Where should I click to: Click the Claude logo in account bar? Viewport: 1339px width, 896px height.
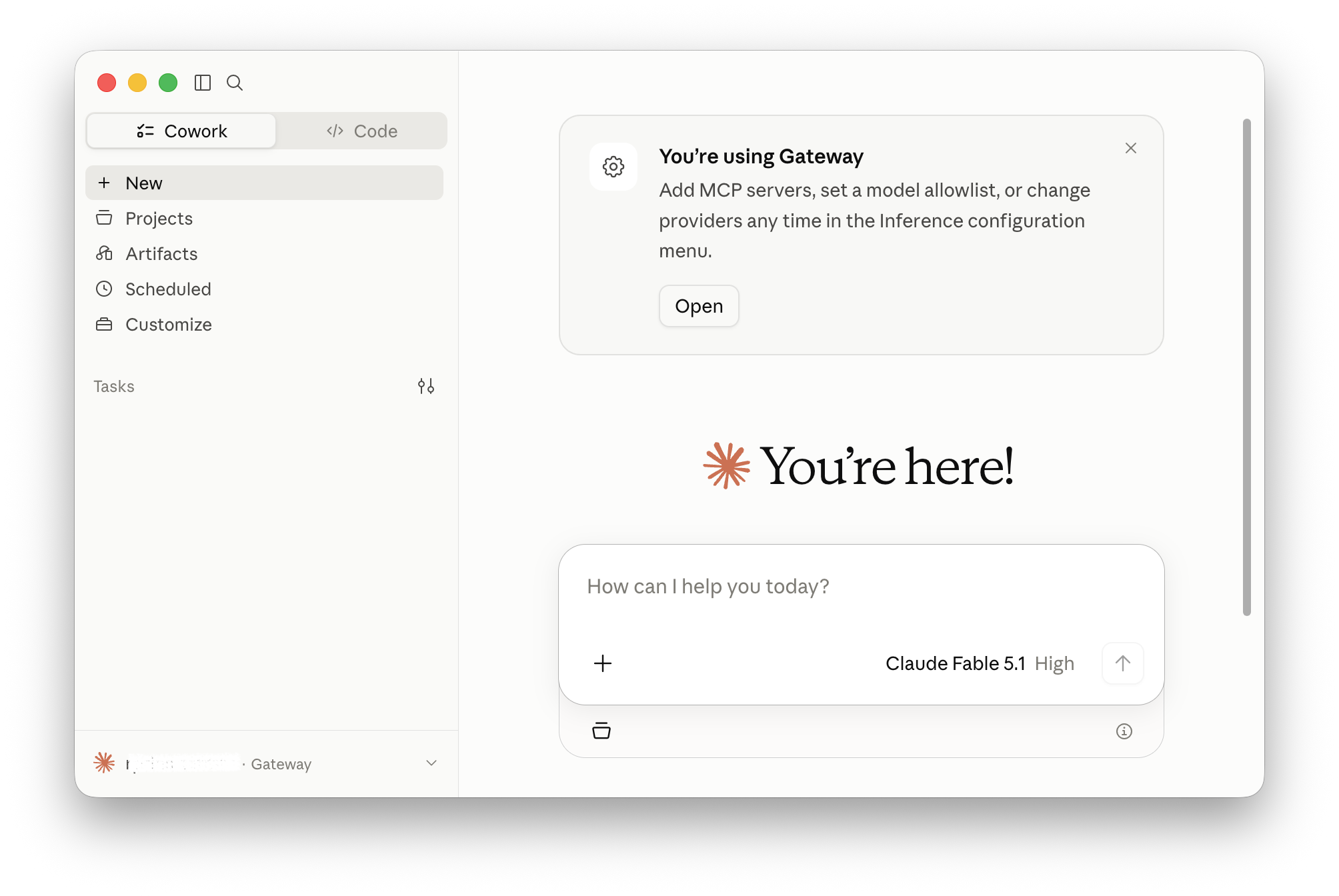pyautogui.click(x=104, y=763)
